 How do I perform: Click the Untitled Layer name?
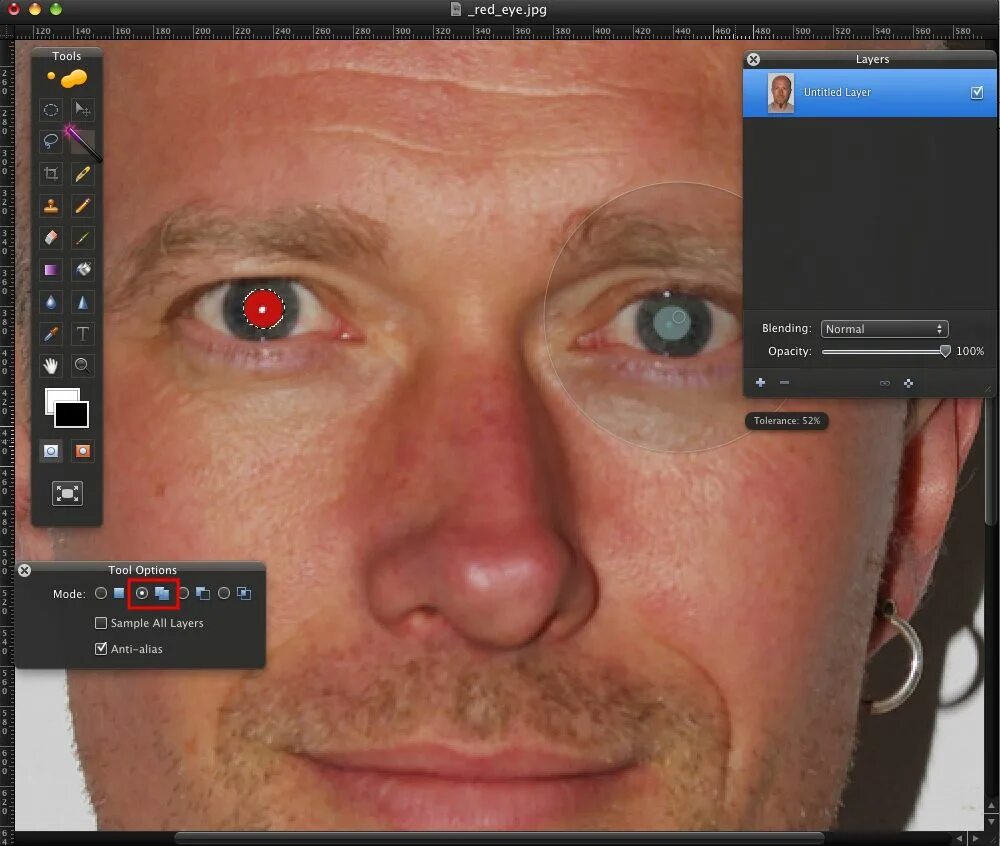[x=837, y=92]
